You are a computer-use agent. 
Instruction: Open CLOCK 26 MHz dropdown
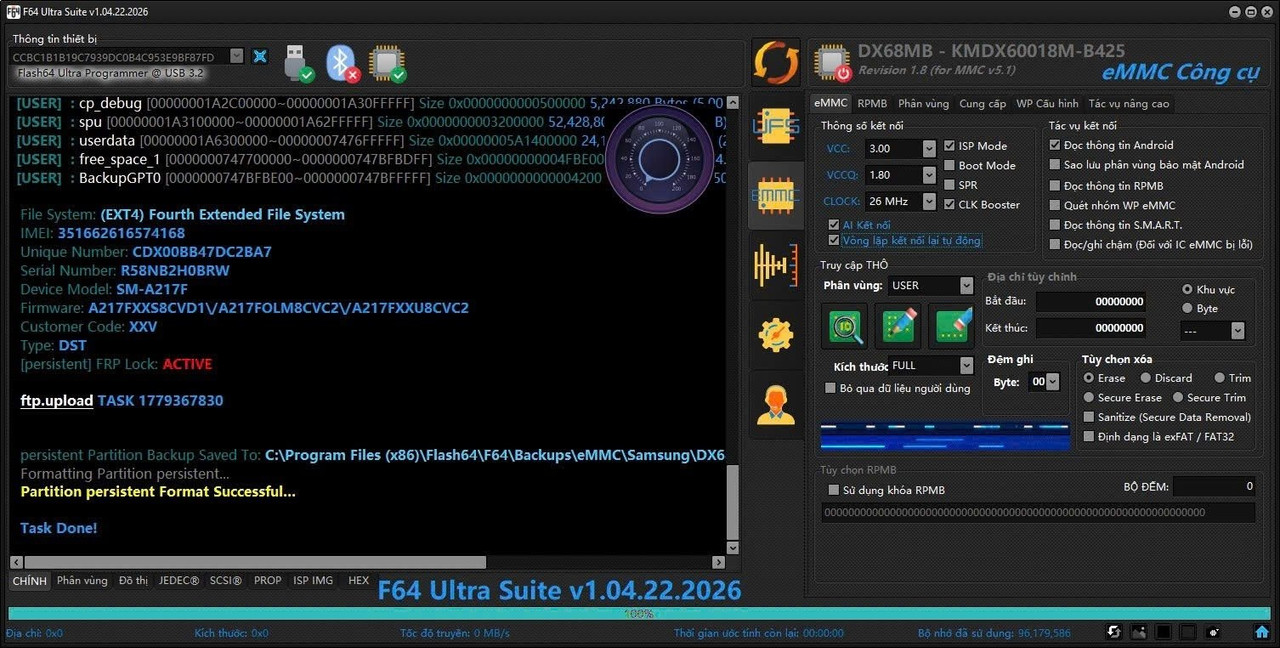(929, 201)
